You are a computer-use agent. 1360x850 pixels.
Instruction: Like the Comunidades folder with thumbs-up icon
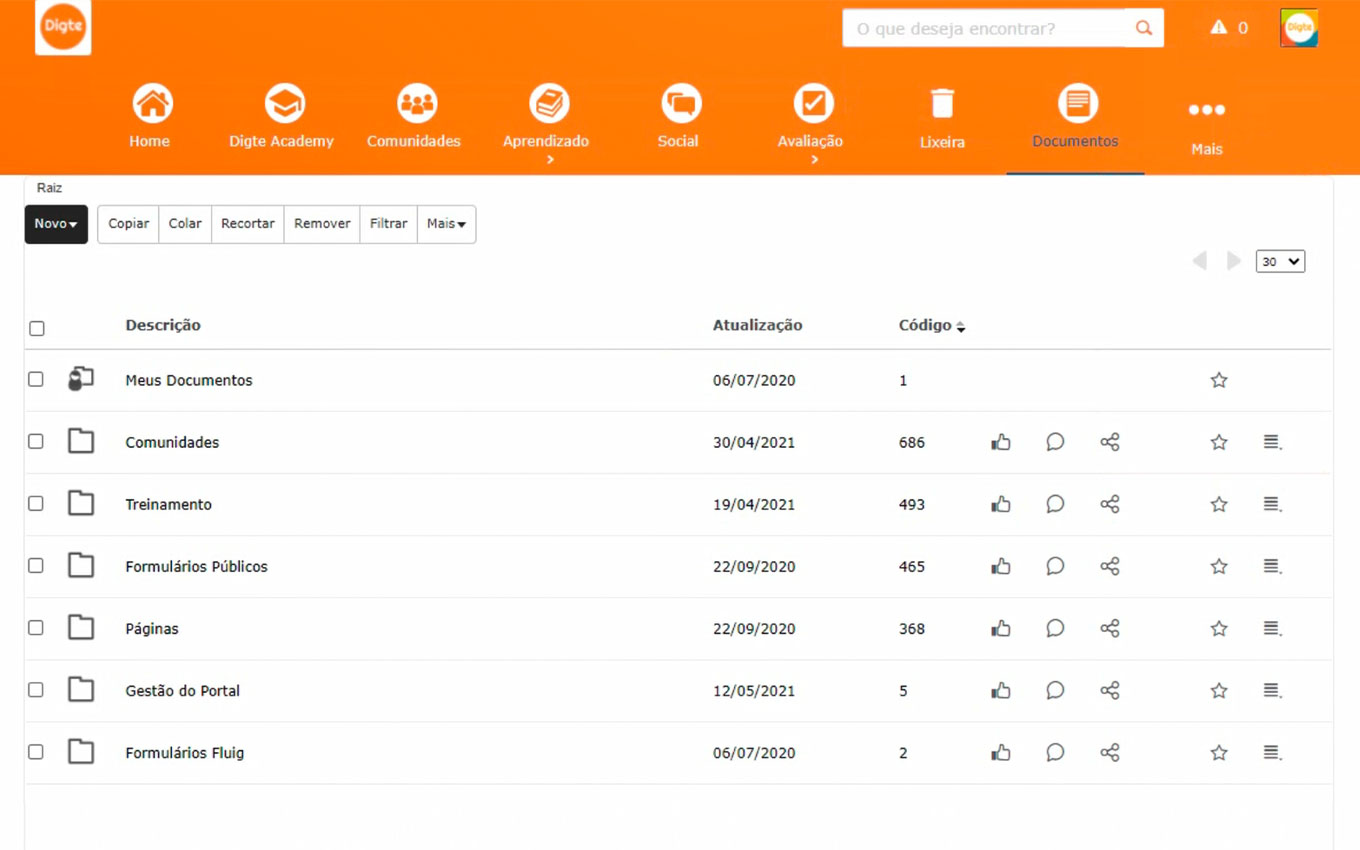[1001, 442]
